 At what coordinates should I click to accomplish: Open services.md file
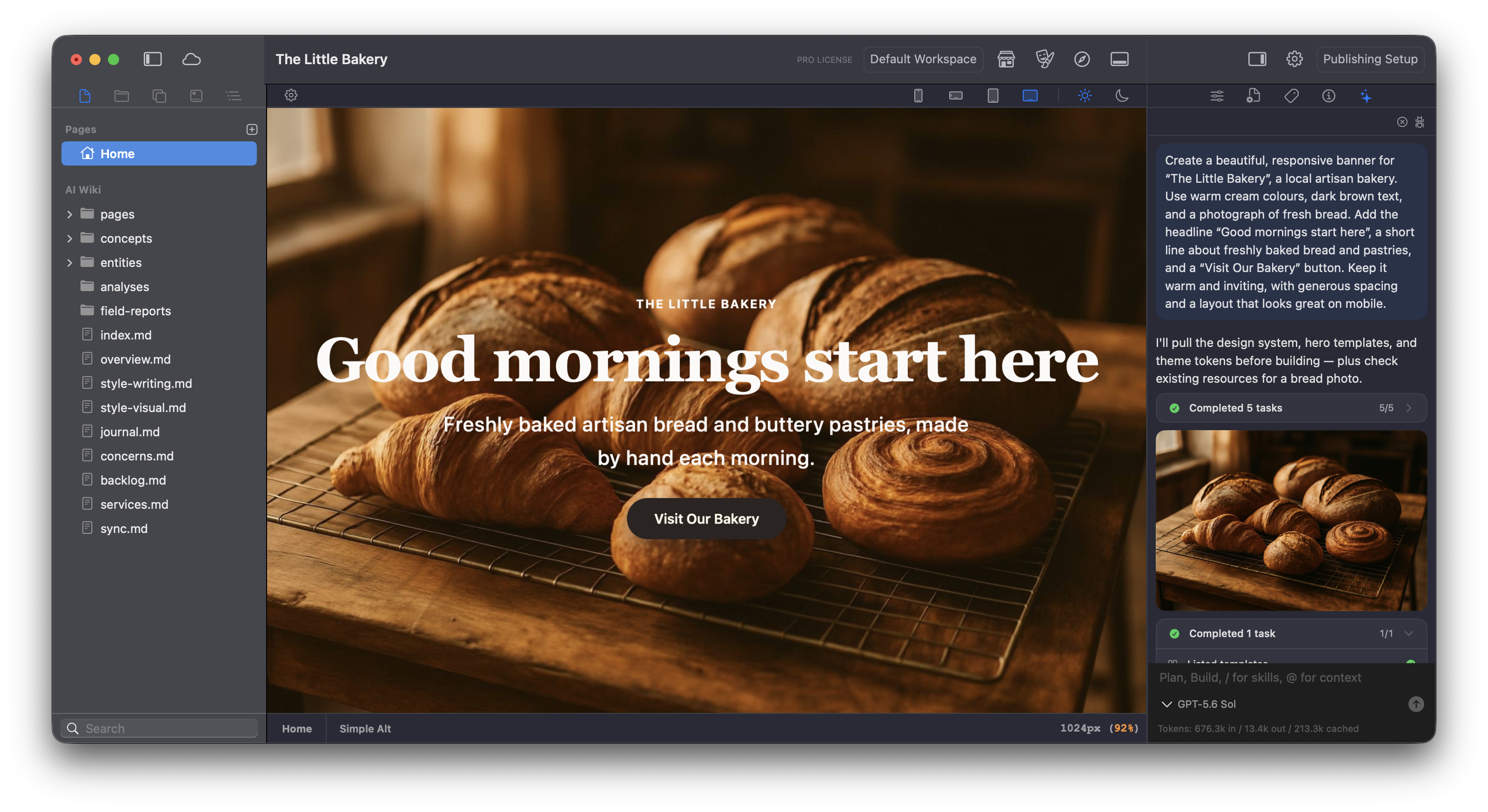coord(134,505)
